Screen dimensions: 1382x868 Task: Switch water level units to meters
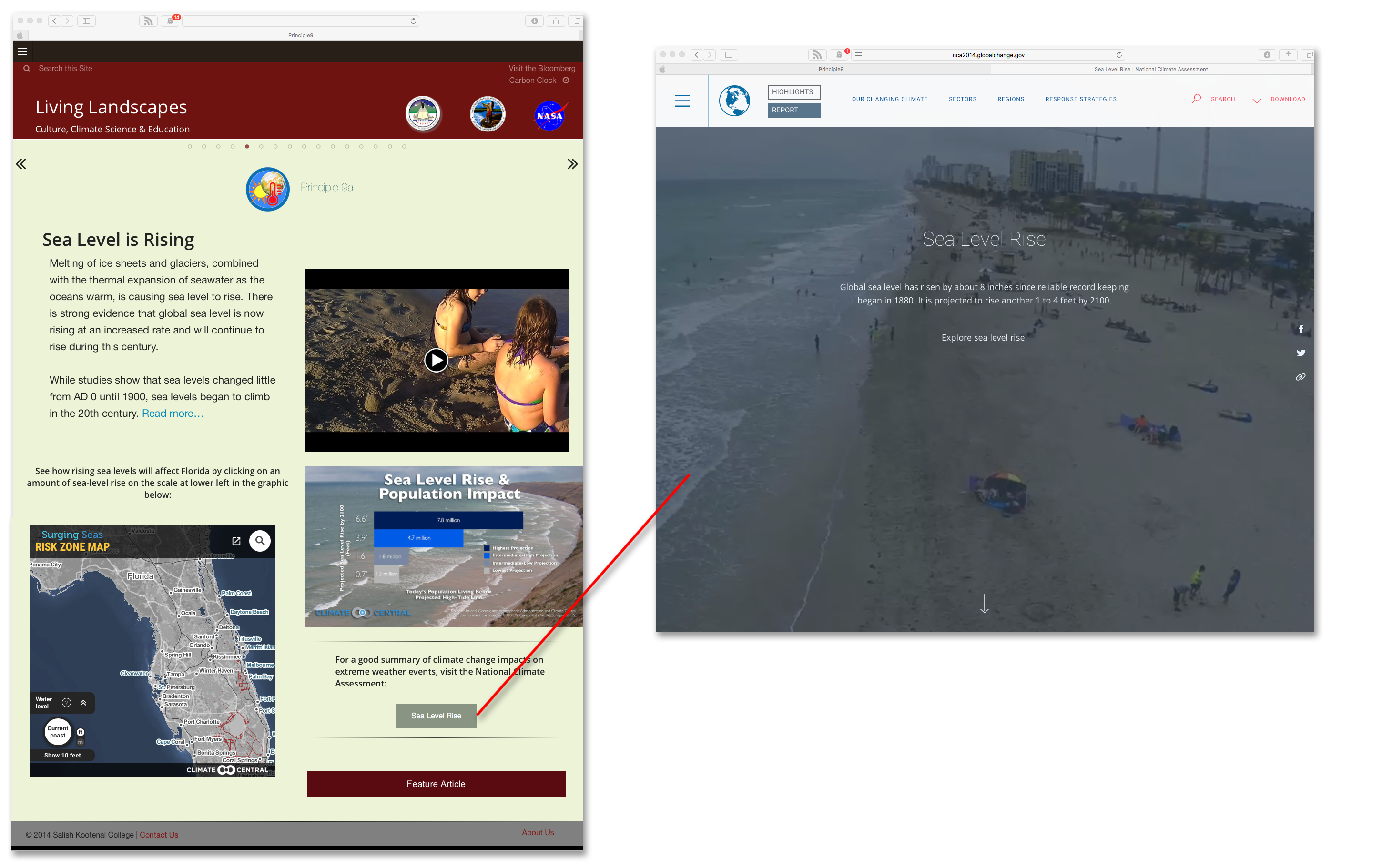pyautogui.click(x=81, y=742)
